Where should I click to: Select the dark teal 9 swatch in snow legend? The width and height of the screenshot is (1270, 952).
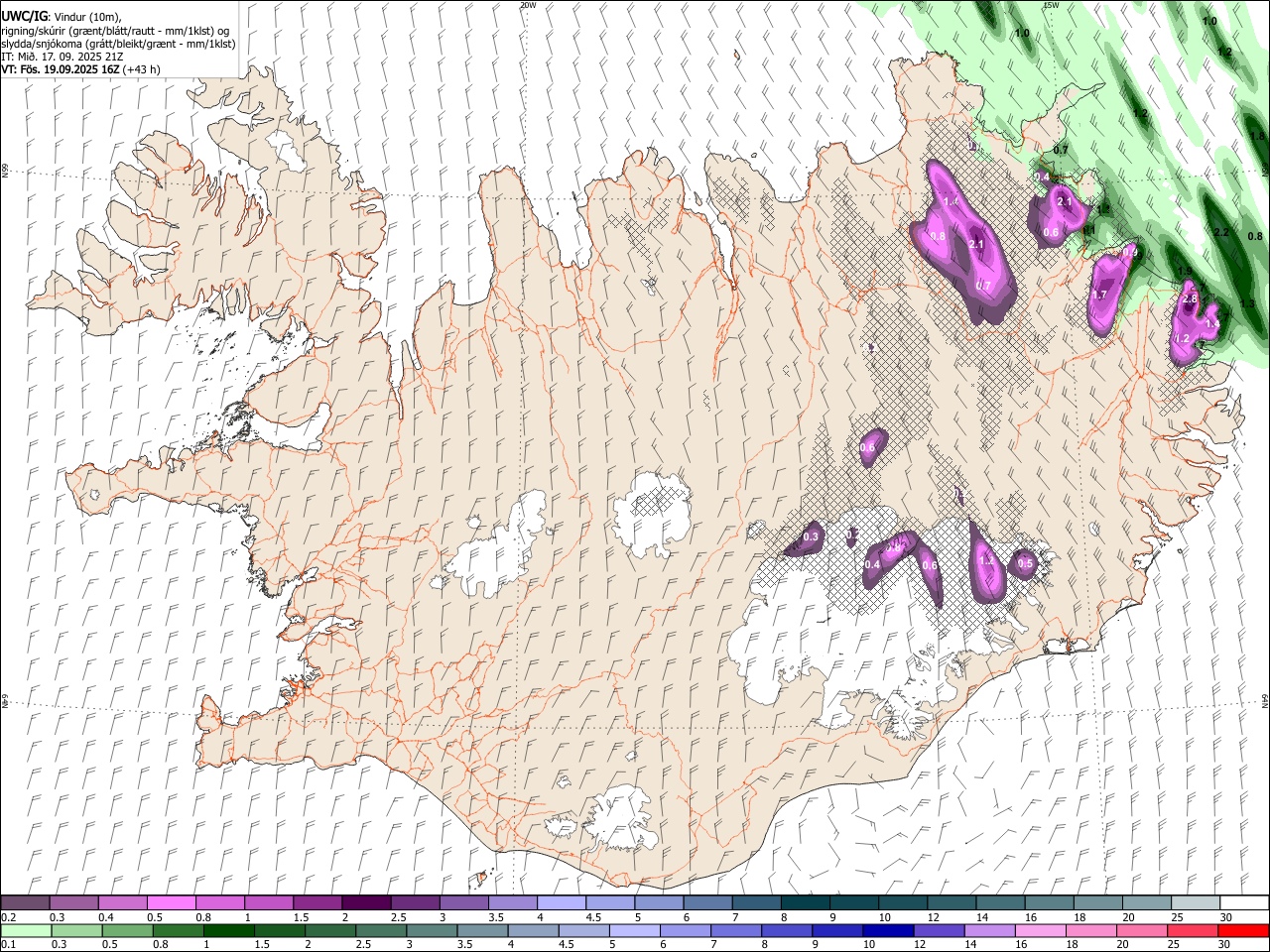click(854, 902)
